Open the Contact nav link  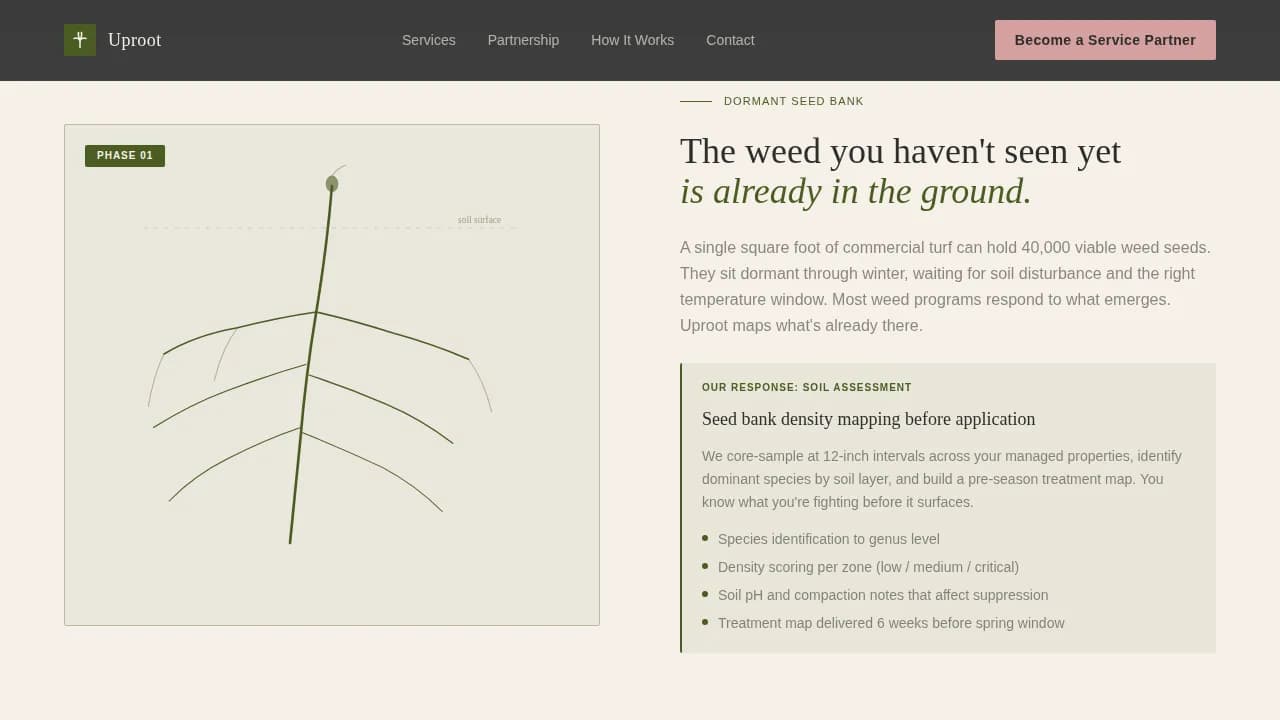click(x=730, y=40)
